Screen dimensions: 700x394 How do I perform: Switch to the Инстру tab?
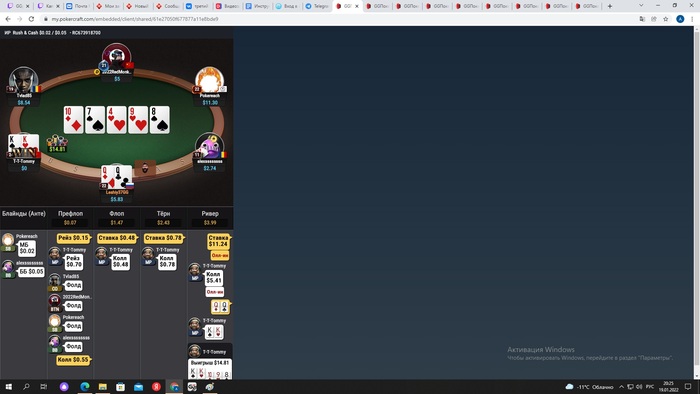click(x=257, y=6)
